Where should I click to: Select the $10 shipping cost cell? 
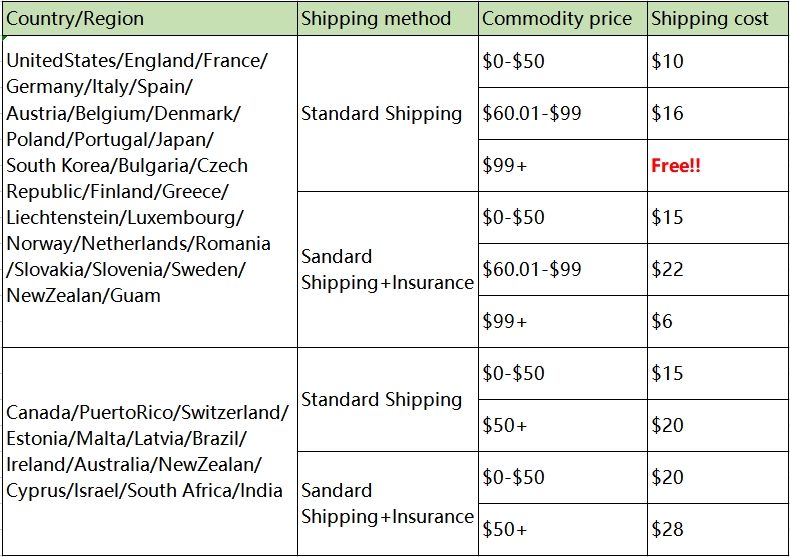coord(668,61)
